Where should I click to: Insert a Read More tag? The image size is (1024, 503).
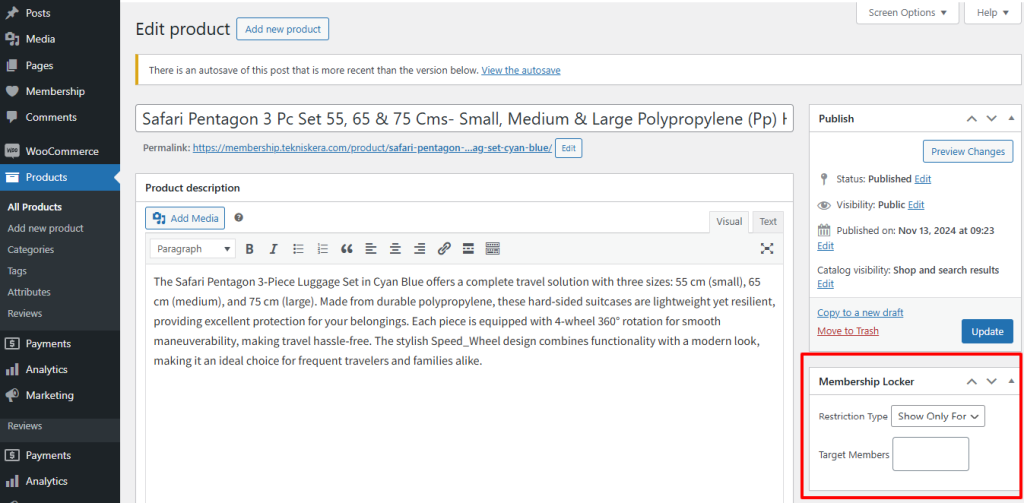[468, 248]
